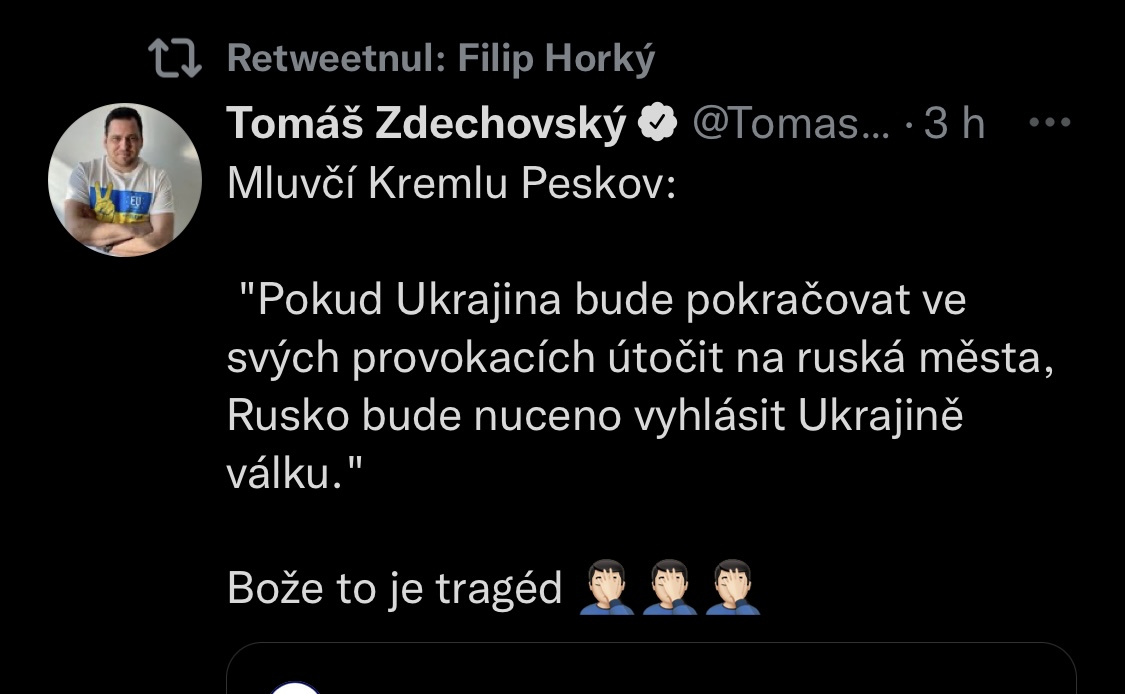Click the quoted tweet's author avatar

pyautogui.click(x=296, y=686)
